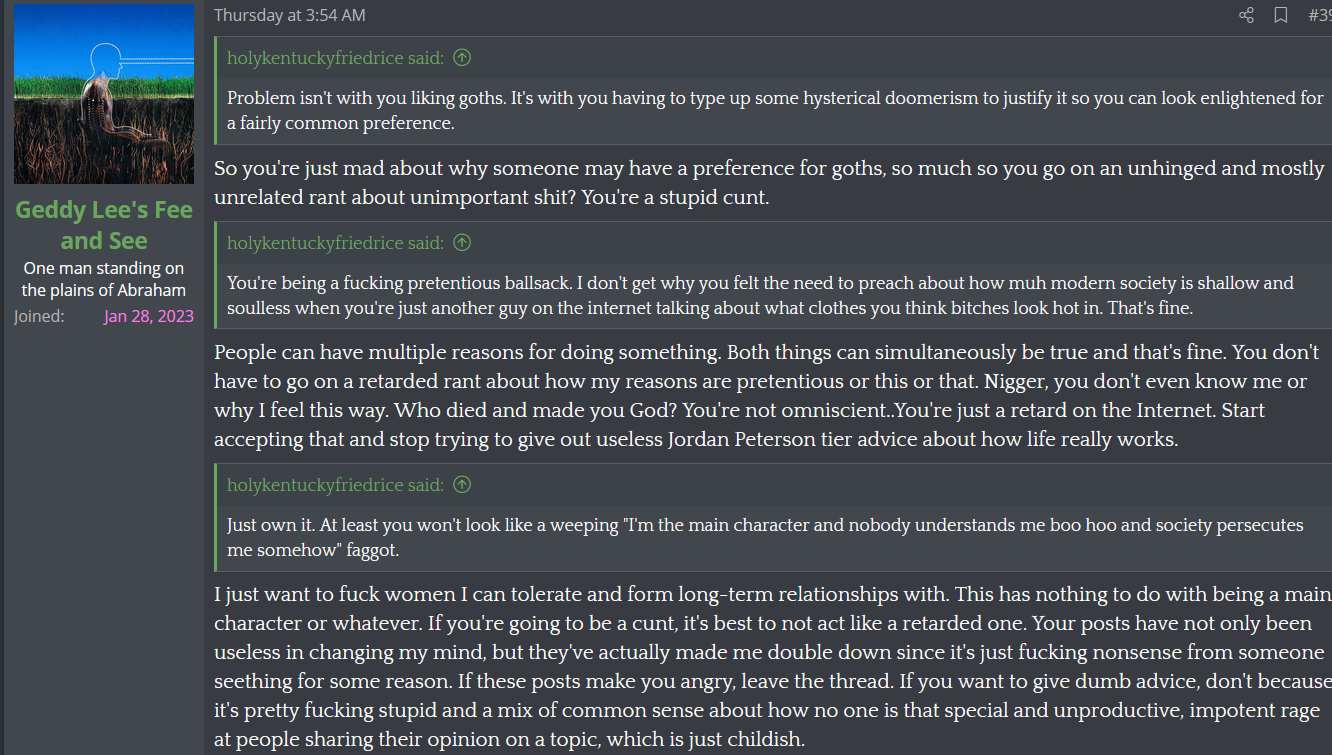Open post number #39 permalink
Image resolution: width=1332 pixels, height=755 pixels.
click(x=1319, y=15)
